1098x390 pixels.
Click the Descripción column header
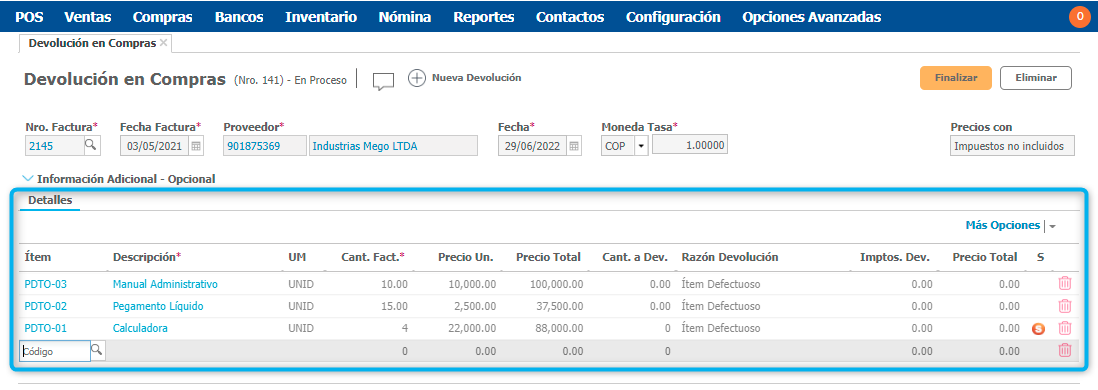coord(147,257)
